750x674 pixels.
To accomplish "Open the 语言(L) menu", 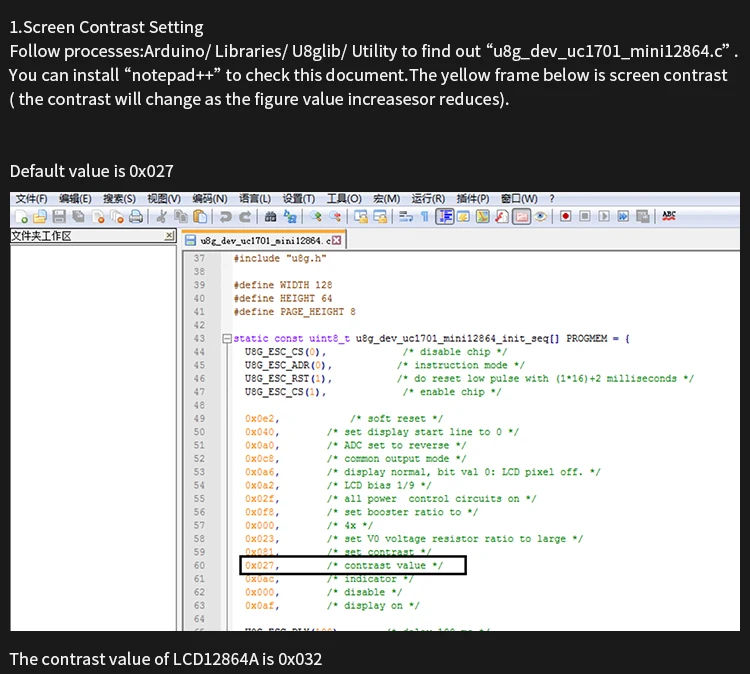I will click(255, 199).
